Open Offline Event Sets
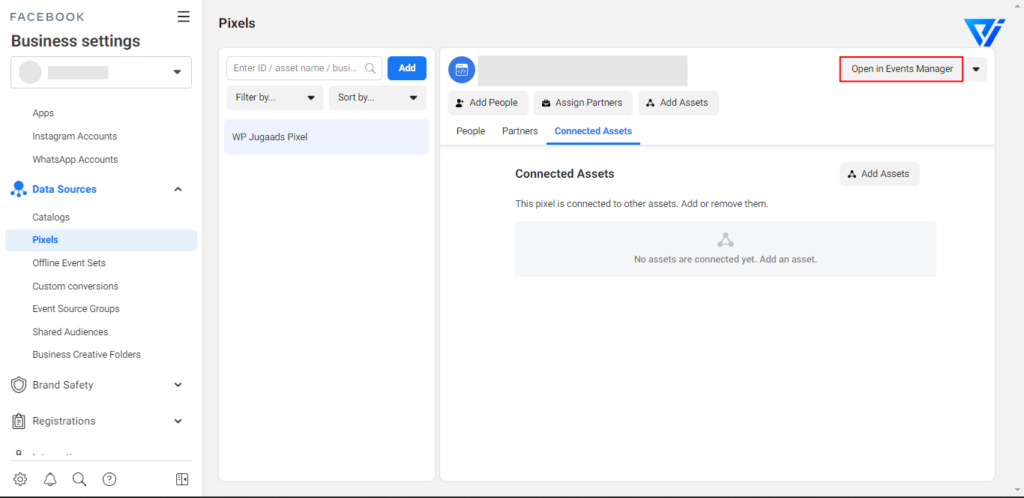1024x498 pixels. 69,263
